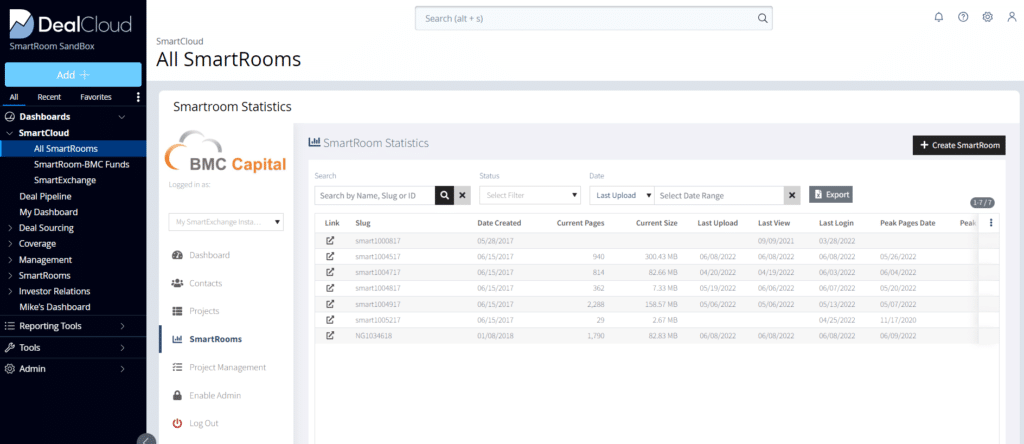Open the Last Upload date type dropdown
1024x444 pixels.
click(622, 195)
